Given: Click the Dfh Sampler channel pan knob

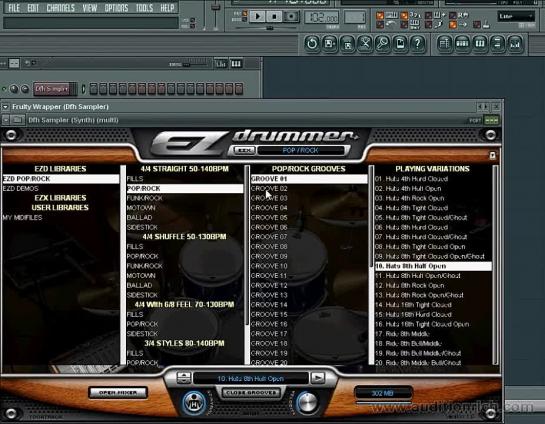Looking at the screenshot, I should [x=14, y=89].
